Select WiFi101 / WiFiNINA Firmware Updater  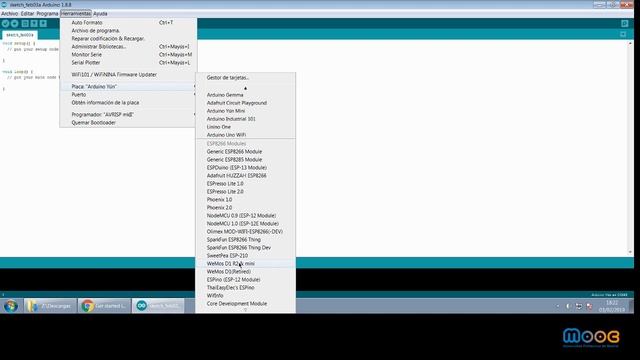128,75
